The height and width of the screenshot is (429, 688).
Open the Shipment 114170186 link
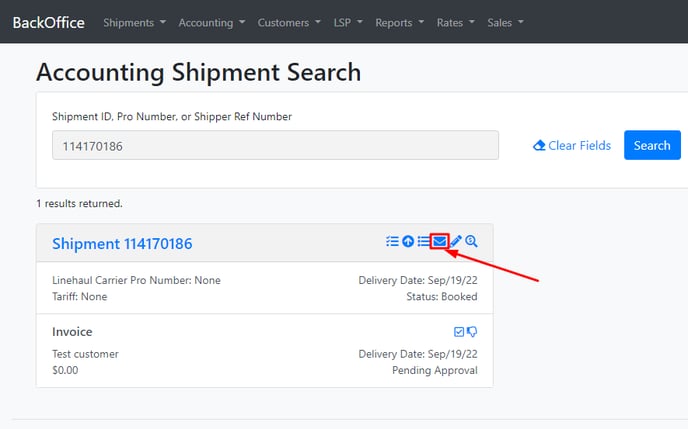click(122, 243)
